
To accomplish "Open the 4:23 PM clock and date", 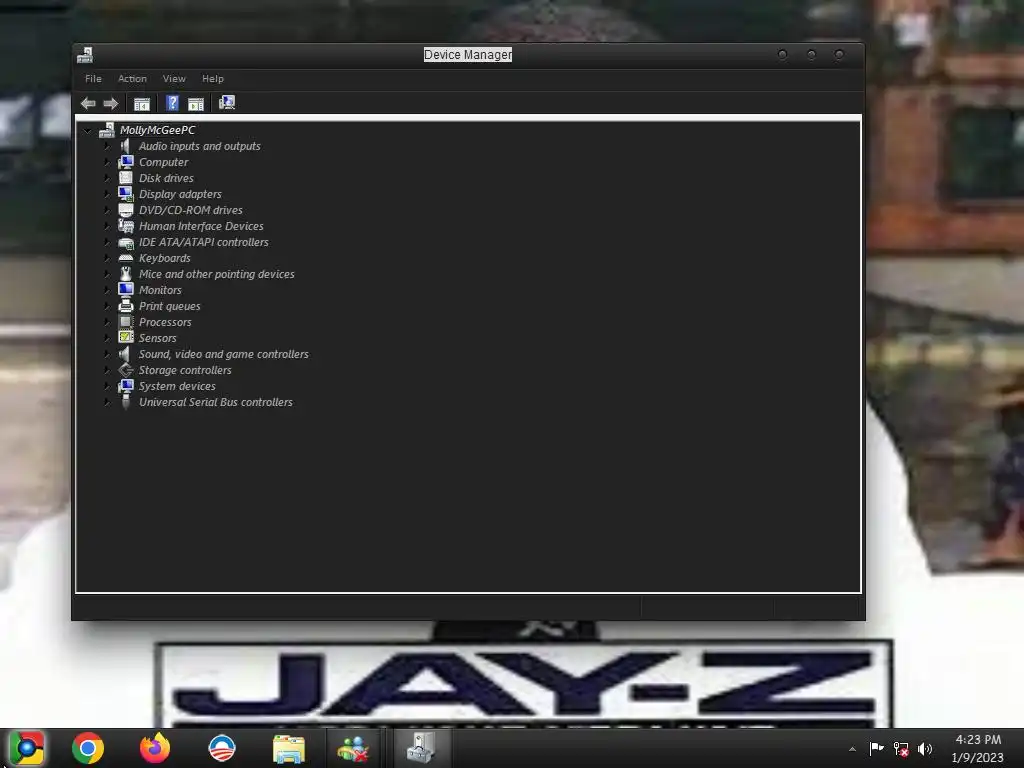I will pos(978,748).
